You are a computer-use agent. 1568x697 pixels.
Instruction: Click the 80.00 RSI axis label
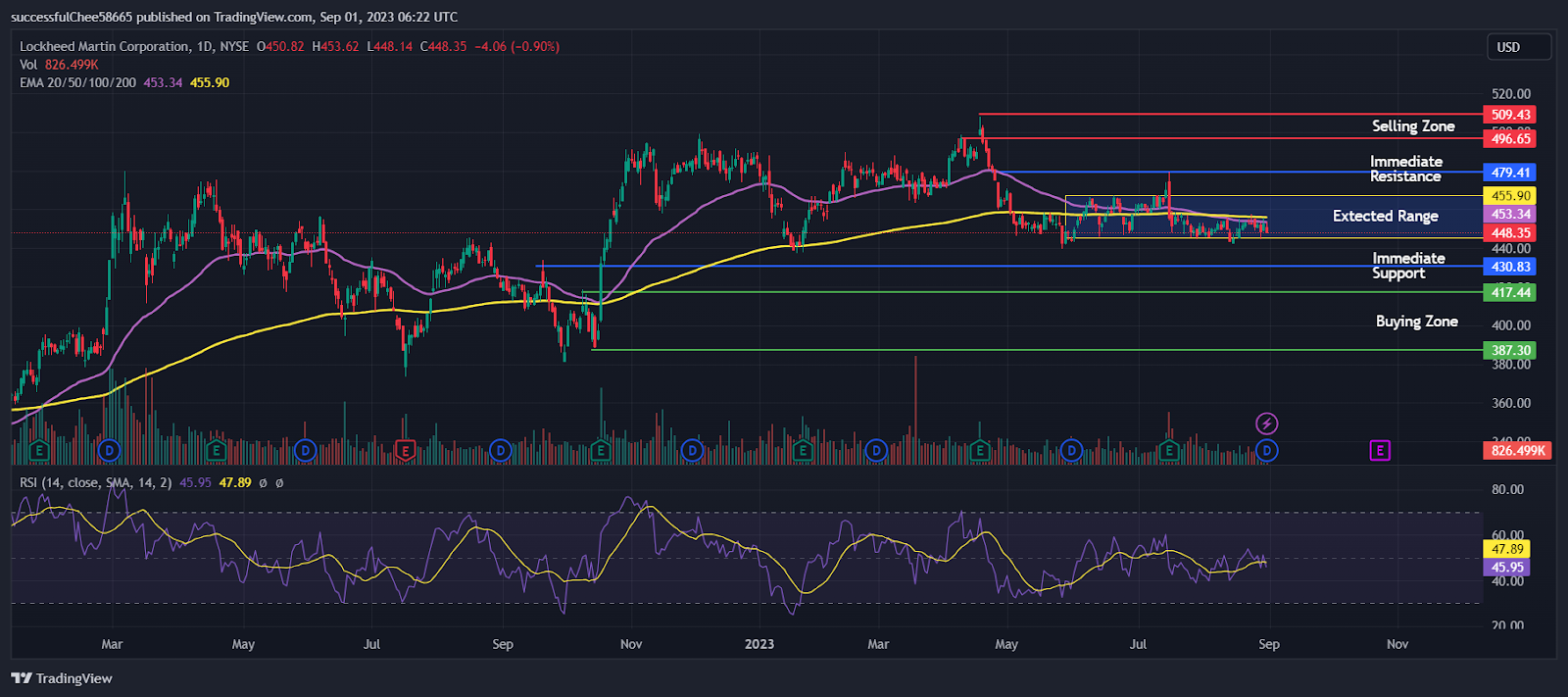point(1507,489)
